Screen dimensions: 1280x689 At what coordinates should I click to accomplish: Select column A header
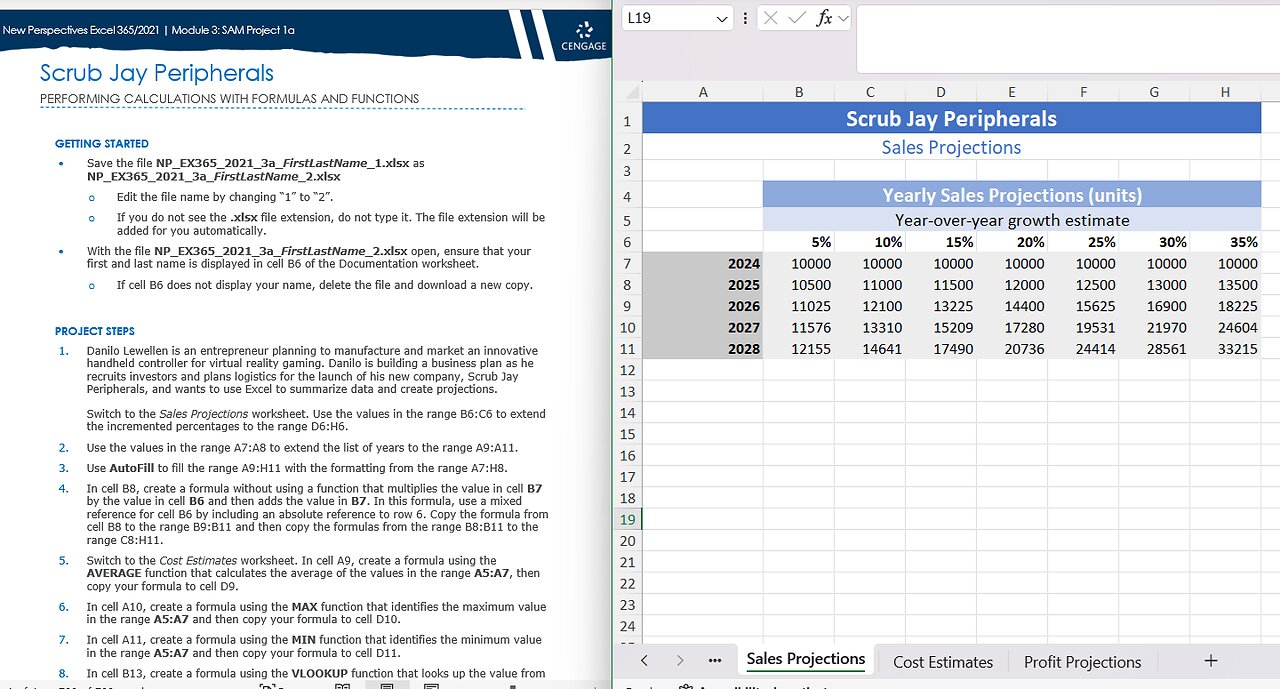[702, 92]
